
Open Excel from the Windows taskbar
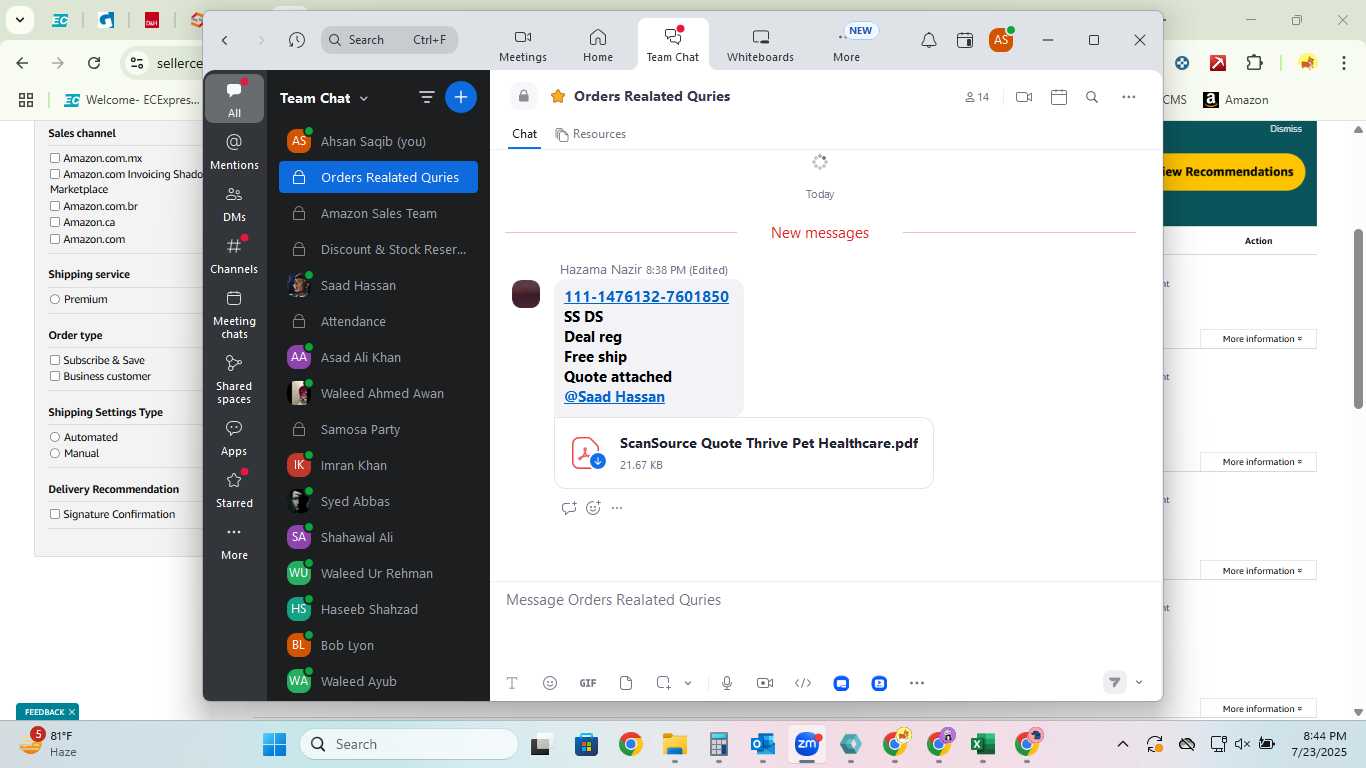982,744
